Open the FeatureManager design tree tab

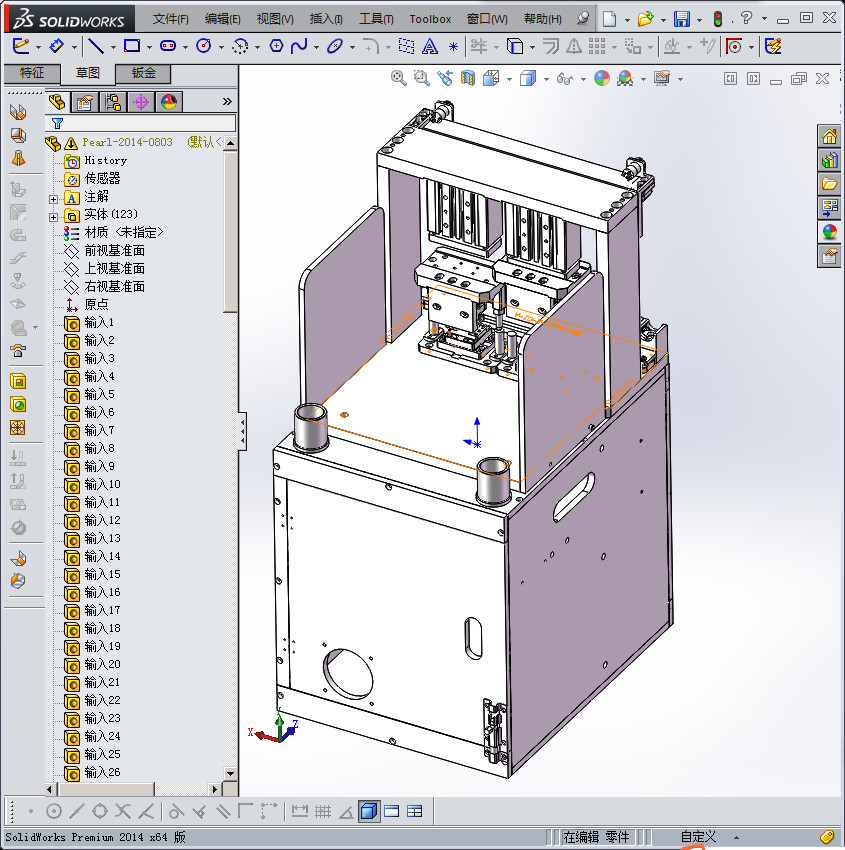pyautogui.click(x=57, y=102)
